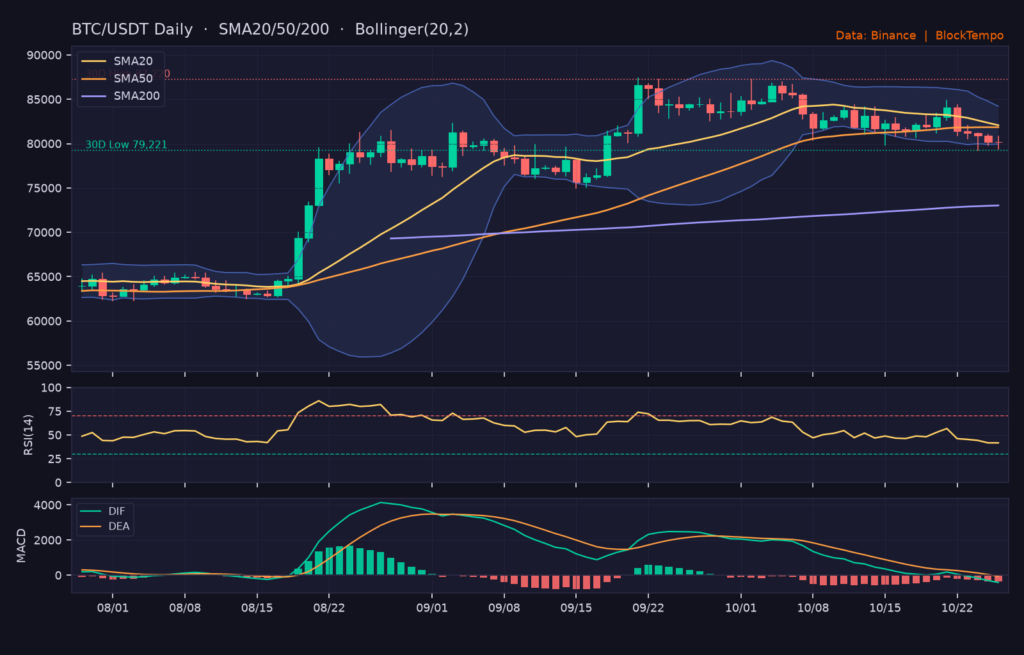Click the 100 label on RSI axis

(x=51, y=388)
